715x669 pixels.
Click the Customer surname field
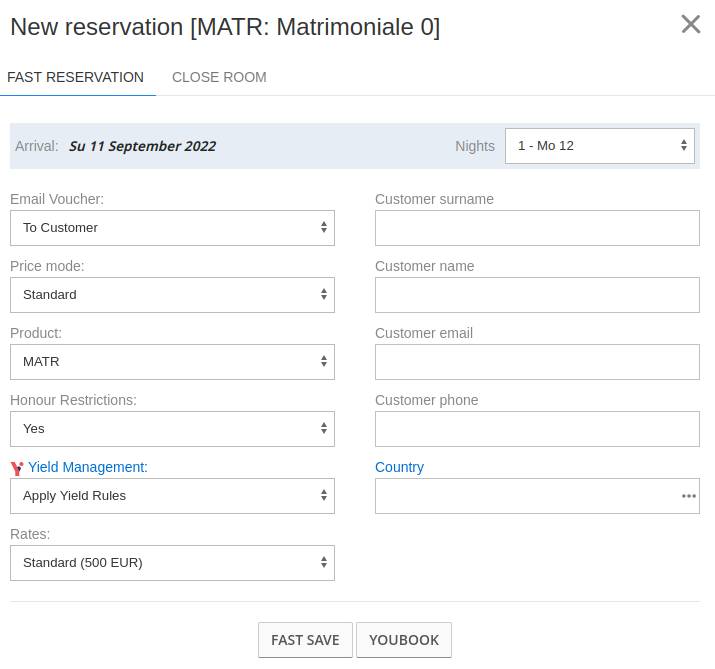point(537,228)
